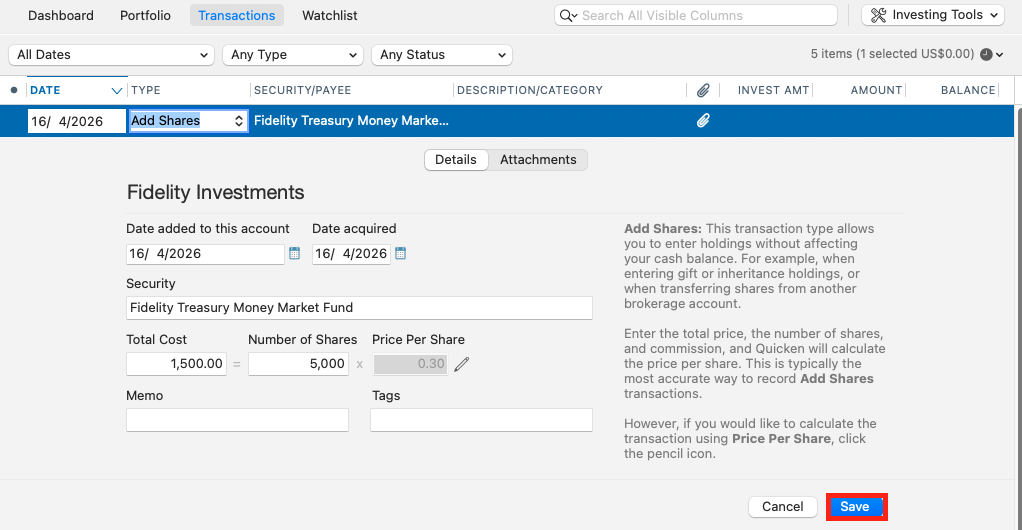Click the paperclip icon in transaction row

click(x=703, y=121)
